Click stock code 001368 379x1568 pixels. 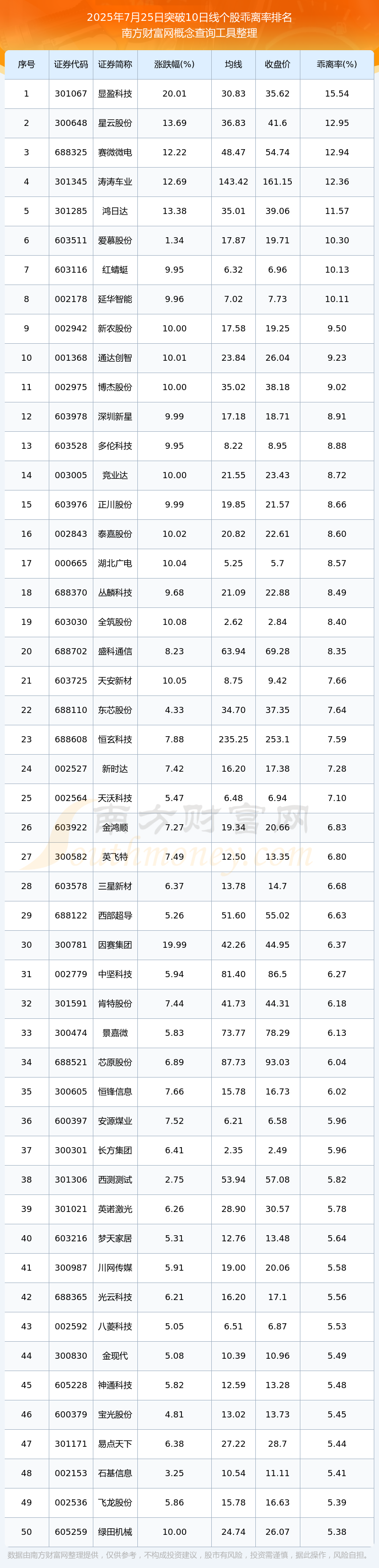(71, 358)
